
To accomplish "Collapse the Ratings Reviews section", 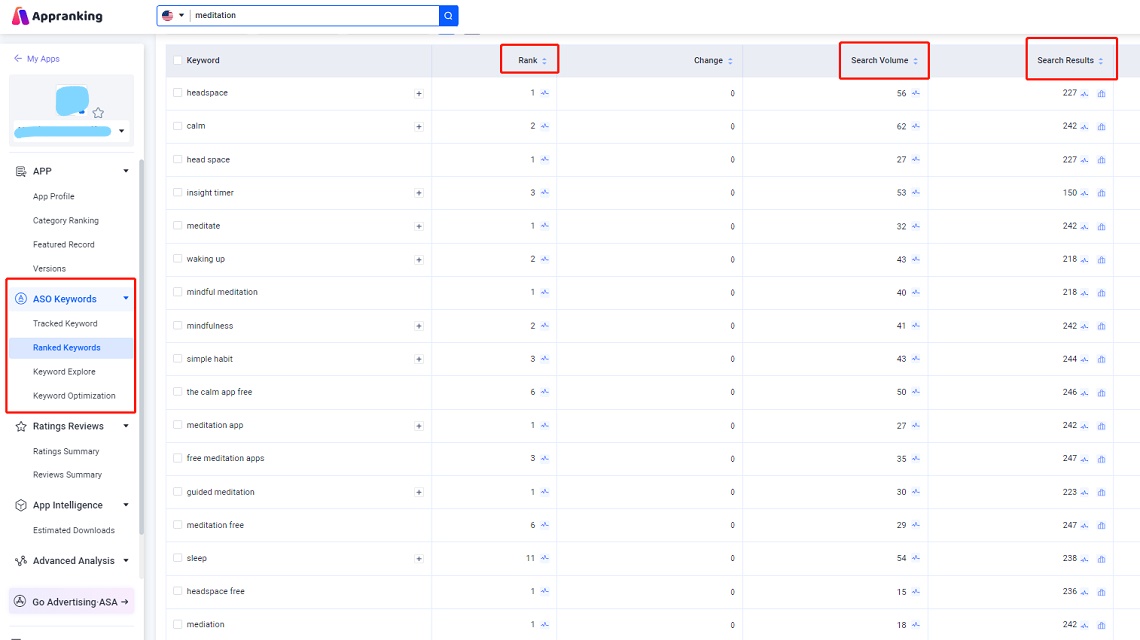I will (126, 426).
